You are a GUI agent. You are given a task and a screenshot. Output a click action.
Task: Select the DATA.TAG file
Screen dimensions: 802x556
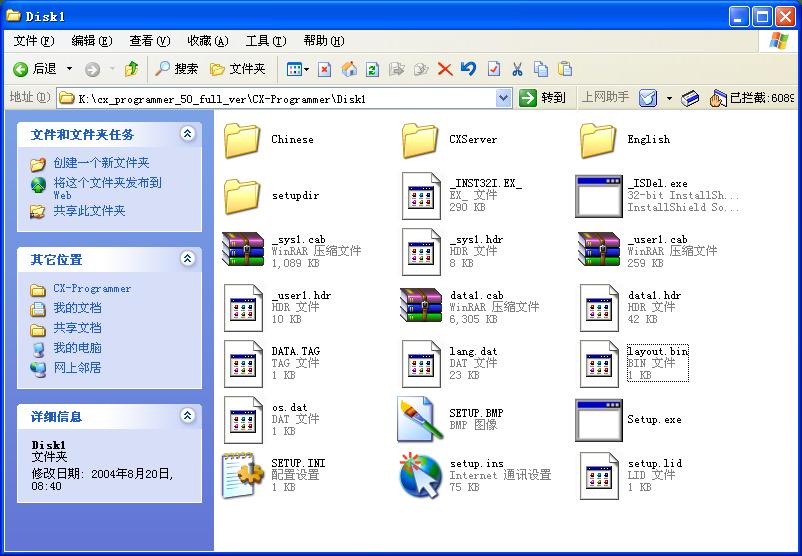pyautogui.click(x=272, y=363)
